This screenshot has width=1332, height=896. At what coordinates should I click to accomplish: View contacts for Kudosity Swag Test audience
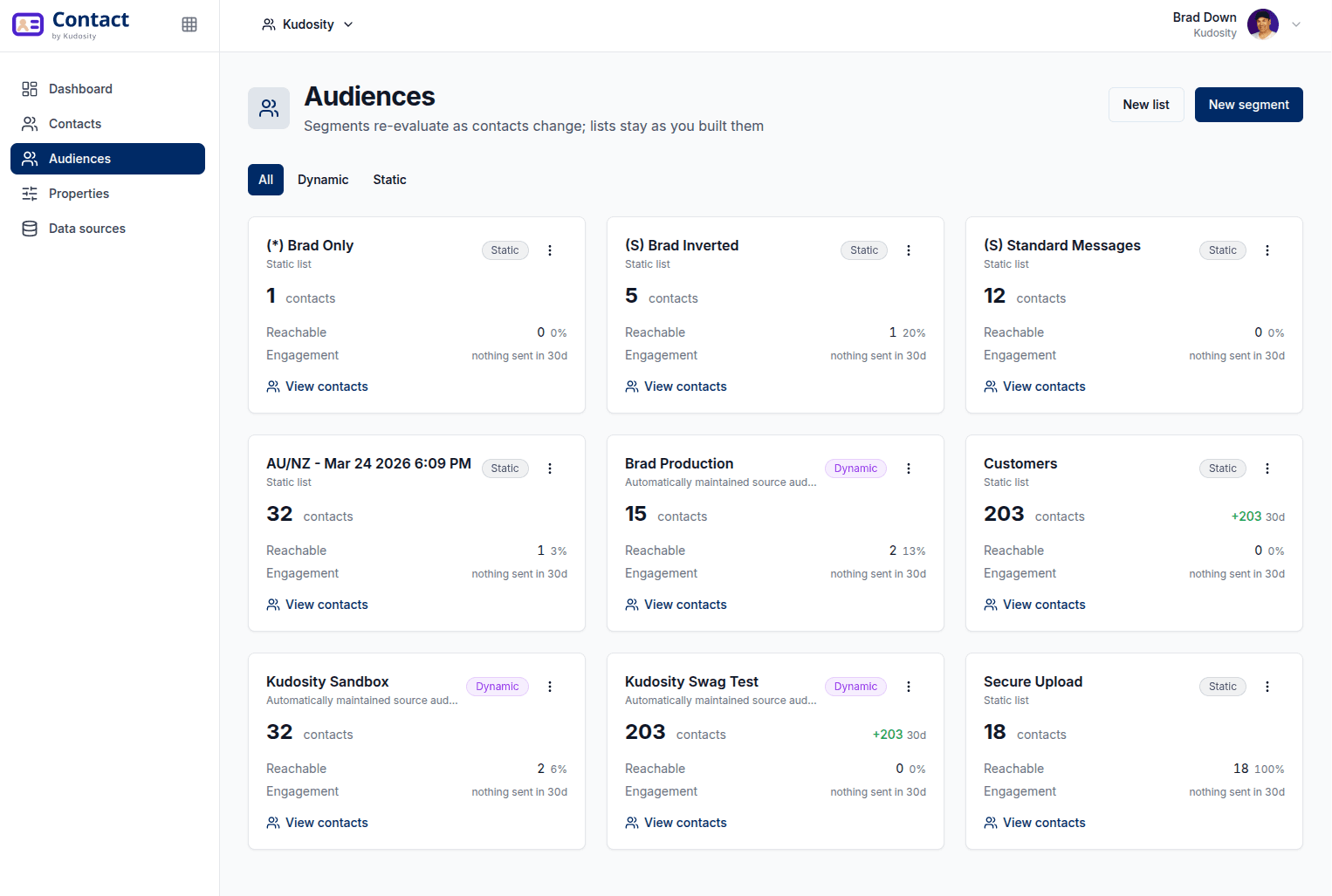tap(676, 823)
